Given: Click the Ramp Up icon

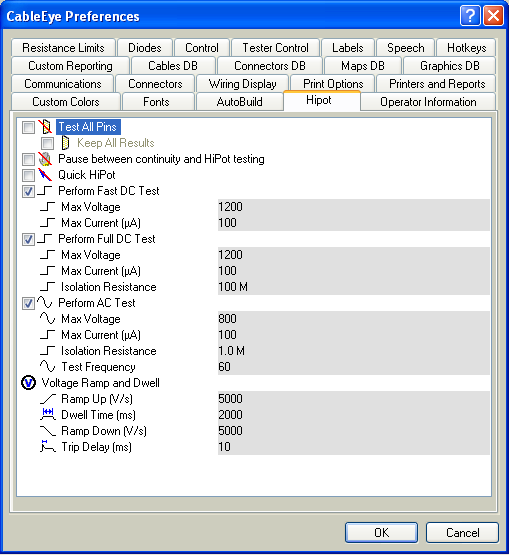Looking at the screenshot, I should point(48,399).
